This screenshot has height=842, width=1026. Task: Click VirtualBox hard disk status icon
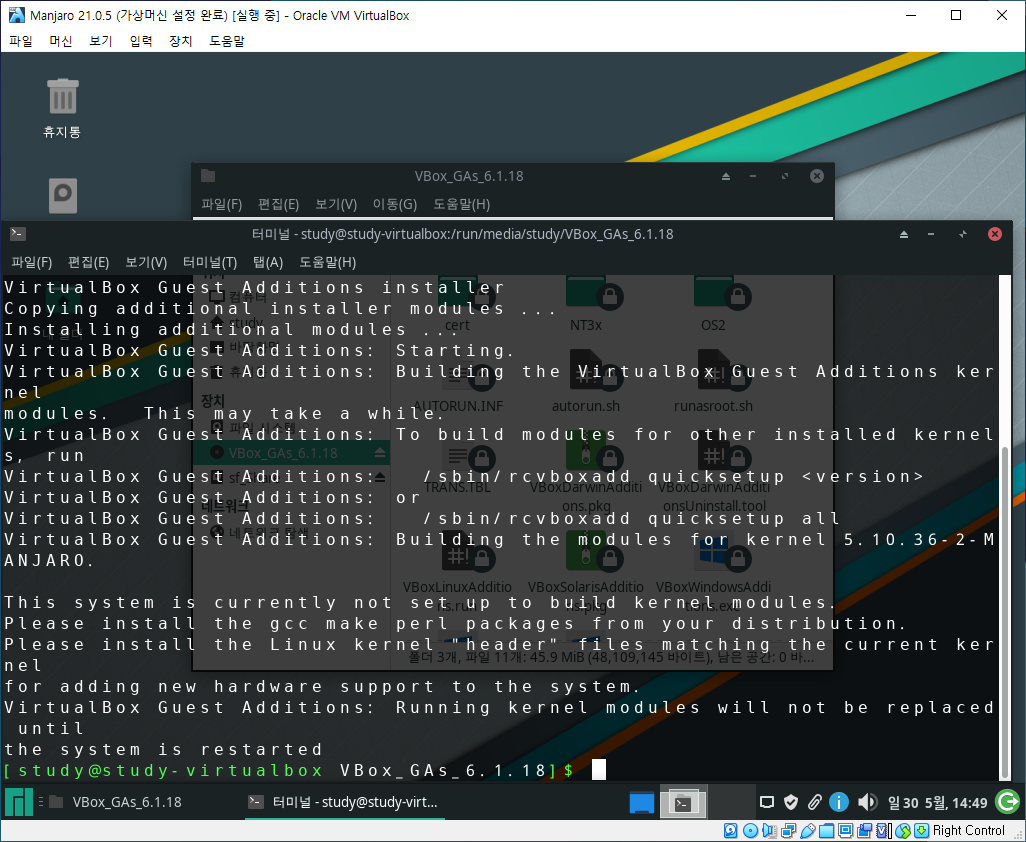coord(731,831)
